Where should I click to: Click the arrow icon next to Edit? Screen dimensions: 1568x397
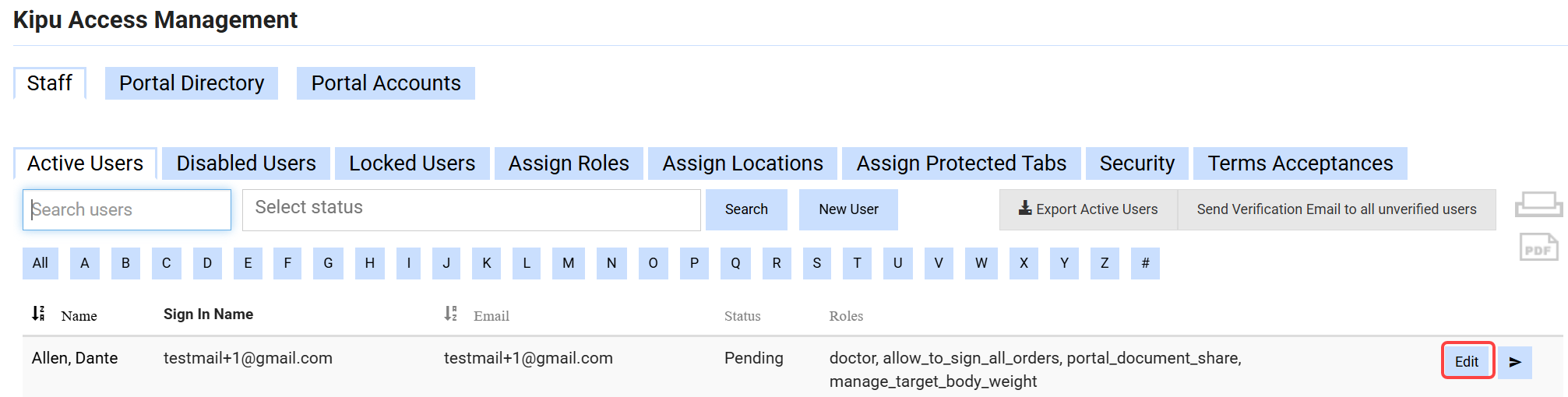click(x=1515, y=362)
